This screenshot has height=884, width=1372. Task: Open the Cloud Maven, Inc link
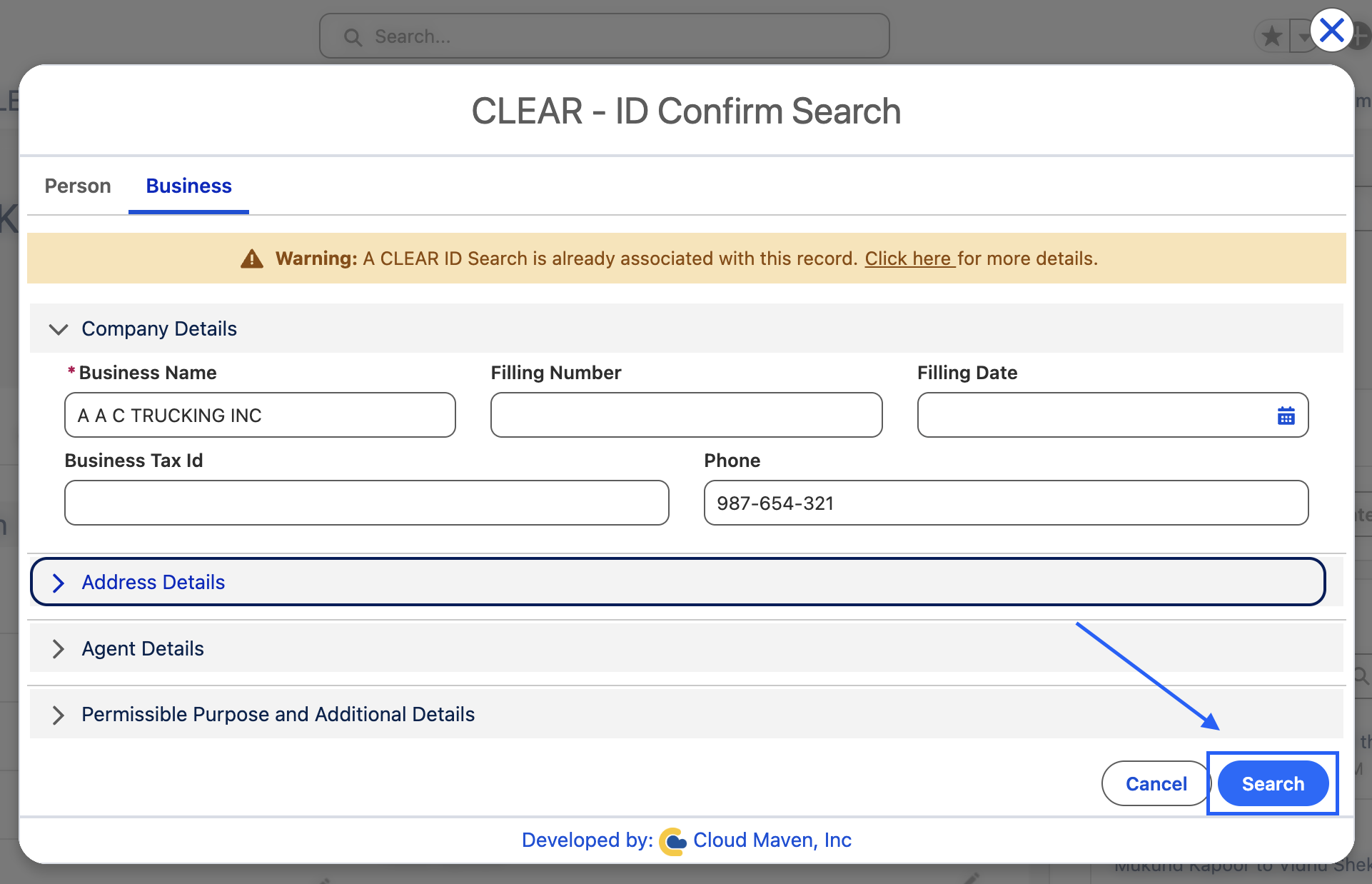pyautogui.click(x=772, y=840)
